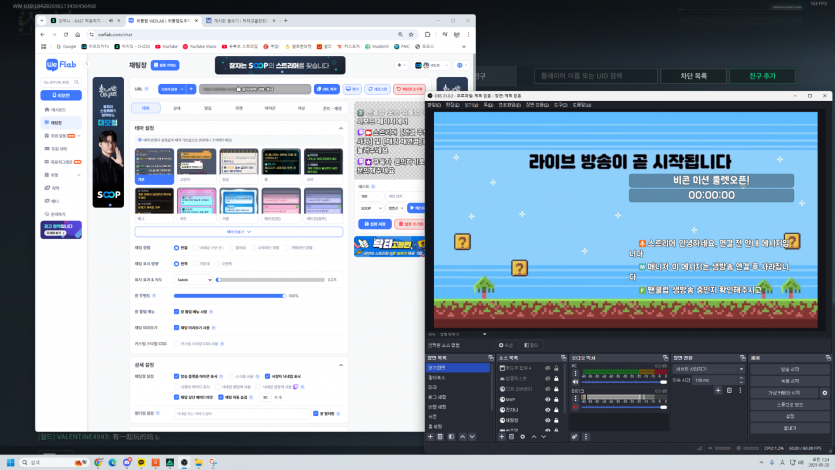Switch to 상세 tab in WeFlab chat settings
The height and width of the screenshot is (470, 835).
click(177, 108)
